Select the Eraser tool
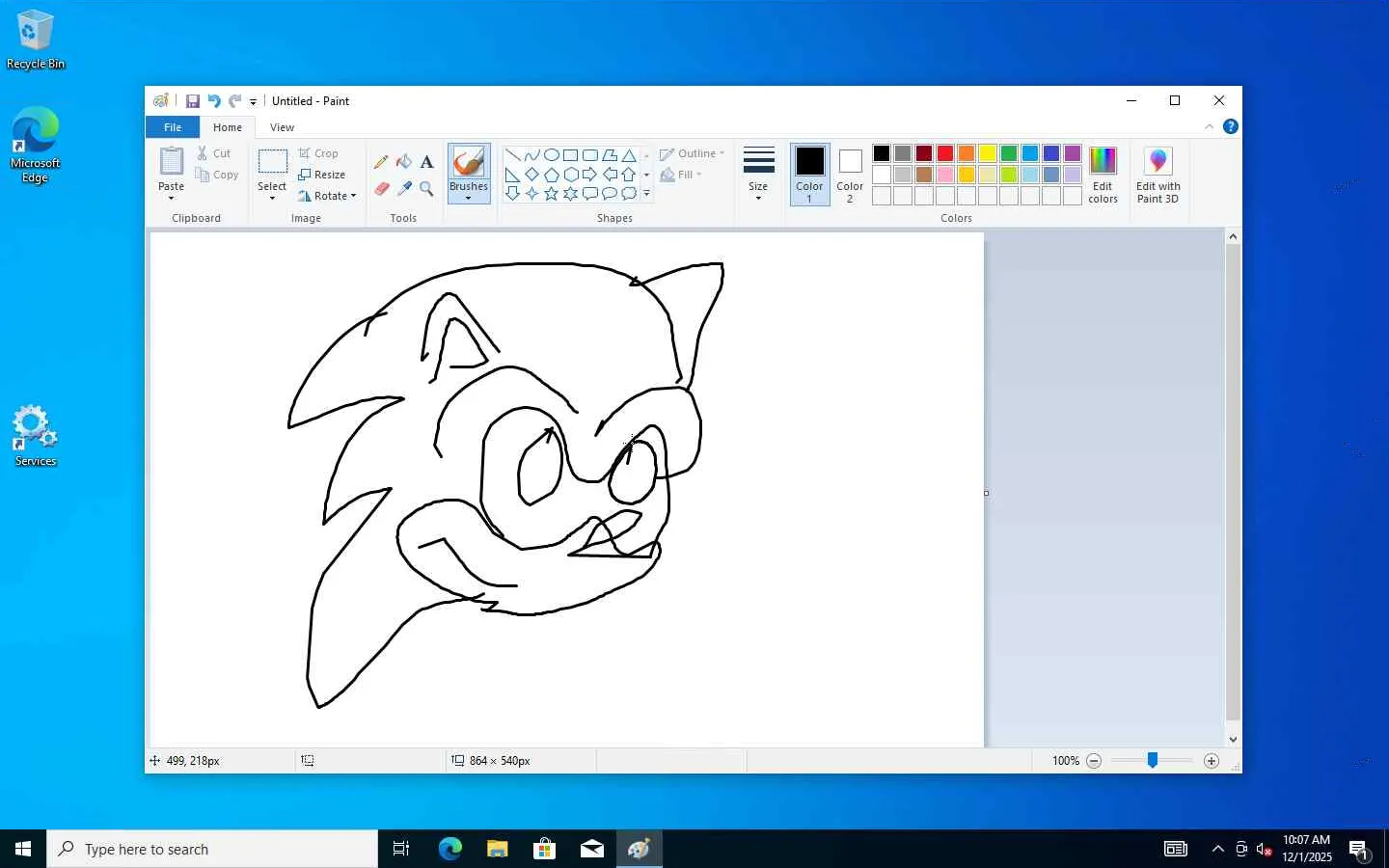The image size is (1389, 868). tap(381, 189)
